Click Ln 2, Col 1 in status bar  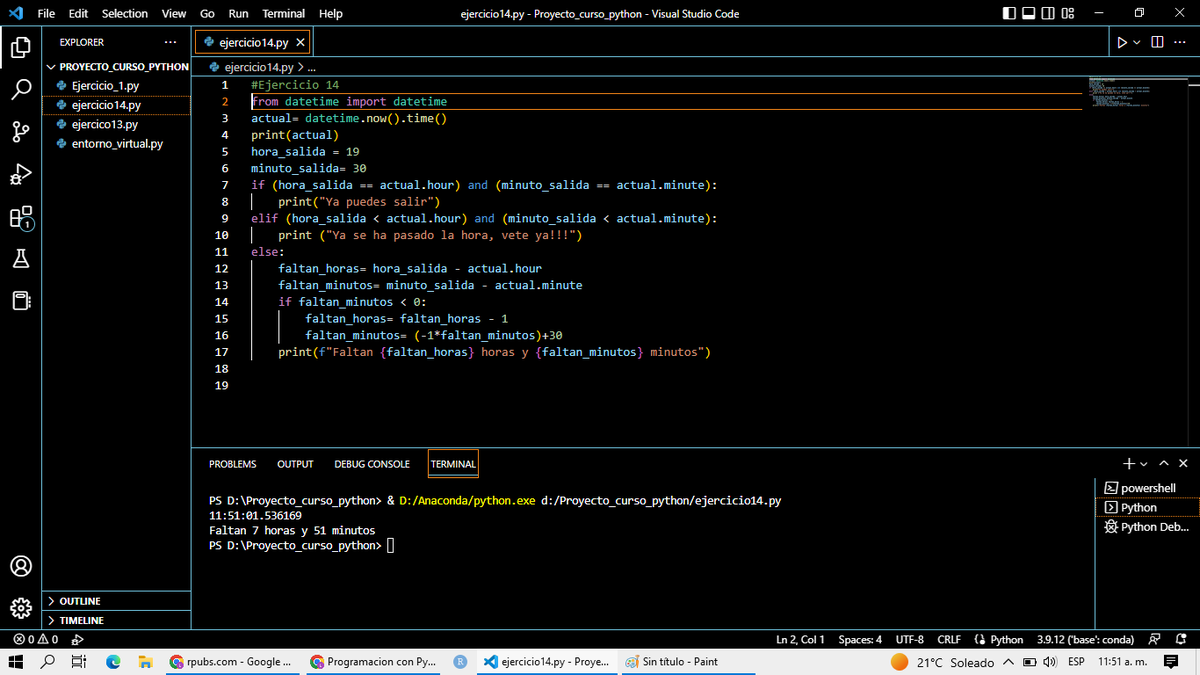[x=800, y=639]
